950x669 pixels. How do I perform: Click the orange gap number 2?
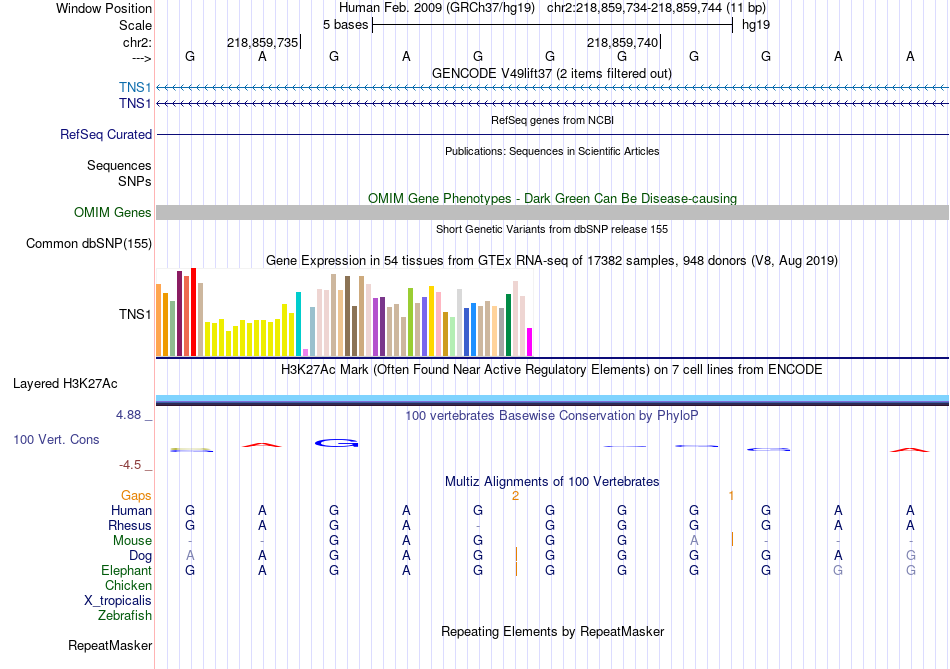pyautogui.click(x=515, y=496)
